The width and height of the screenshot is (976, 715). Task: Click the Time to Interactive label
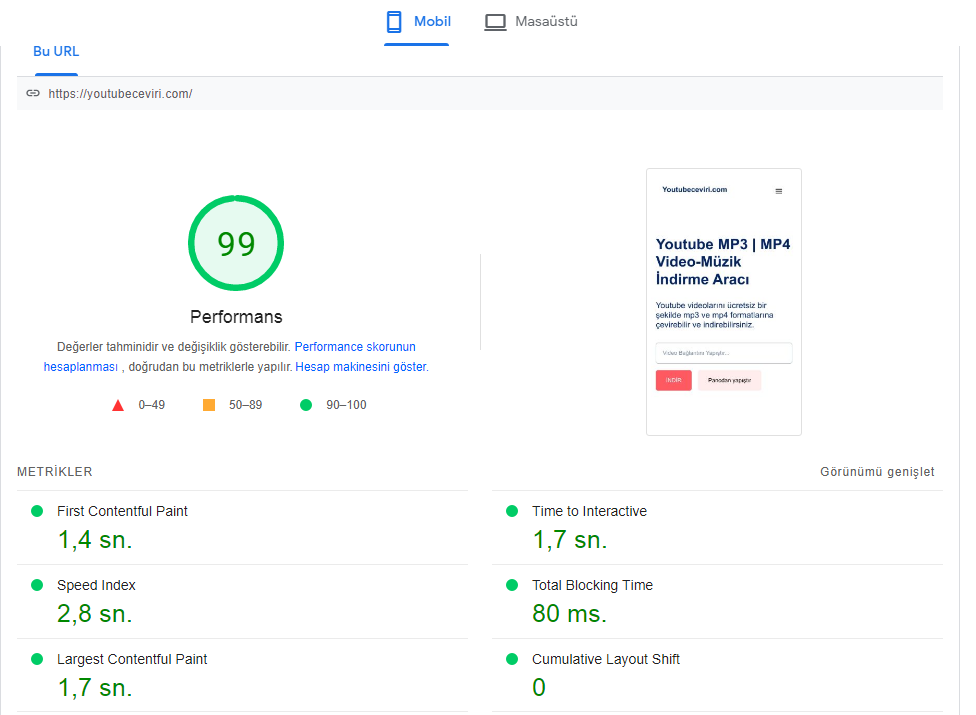589,511
